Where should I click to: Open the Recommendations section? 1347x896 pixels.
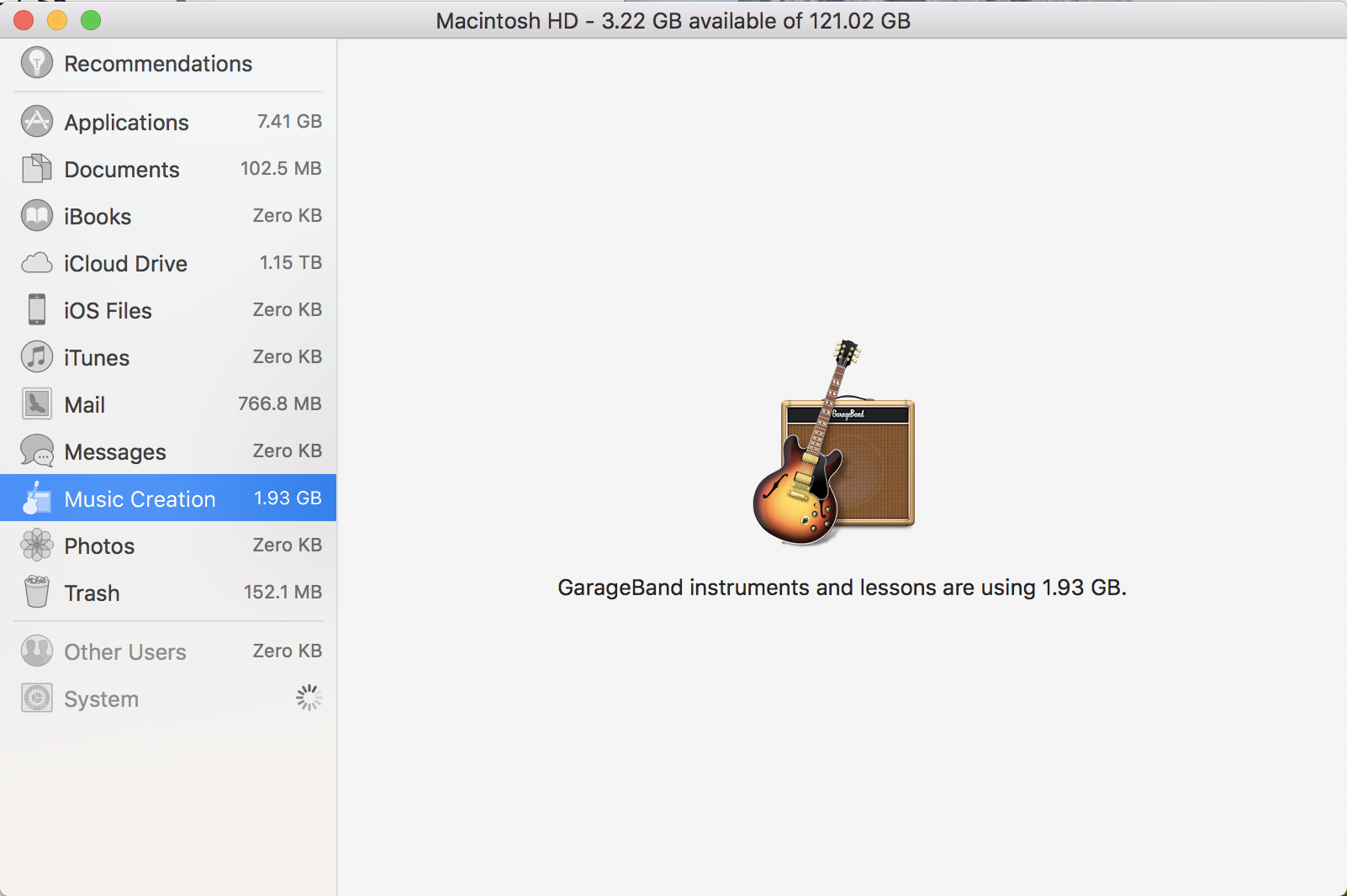(x=168, y=63)
